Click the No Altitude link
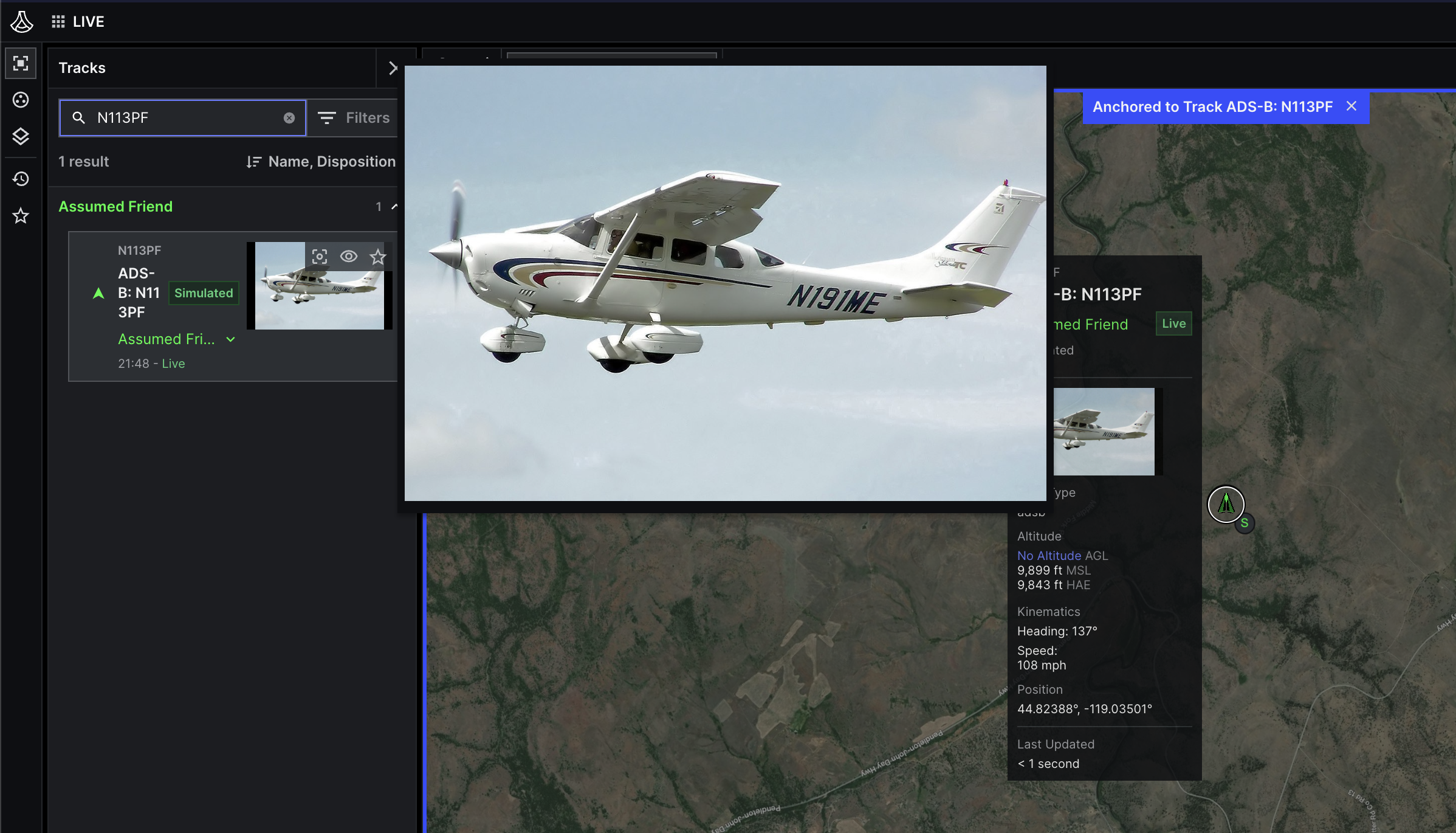This screenshot has width=1456, height=833. (x=1049, y=556)
